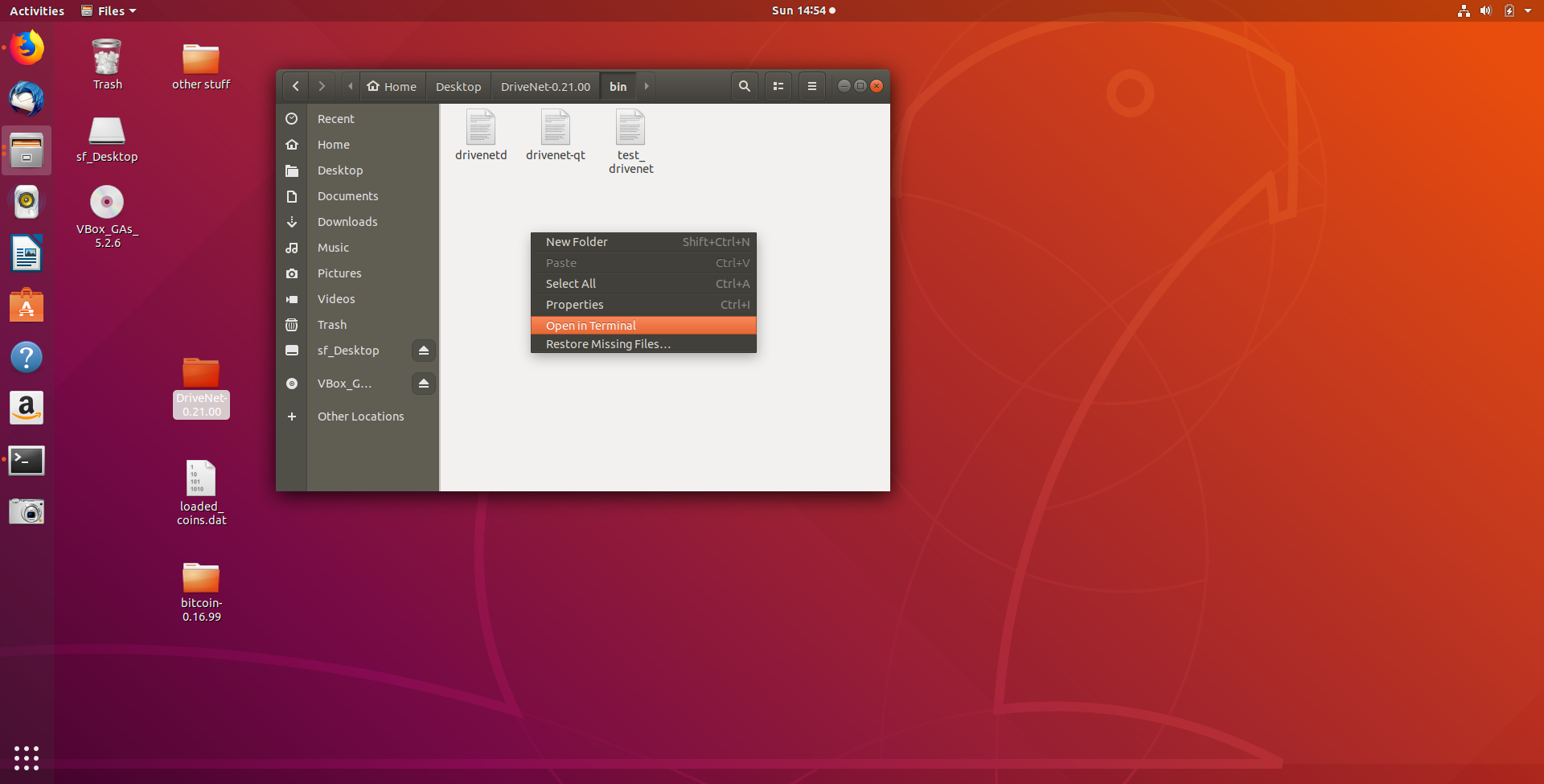Open Home in the sidebar
Screen dimensions: 1544x784
pyautogui.click(x=358, y=145)
